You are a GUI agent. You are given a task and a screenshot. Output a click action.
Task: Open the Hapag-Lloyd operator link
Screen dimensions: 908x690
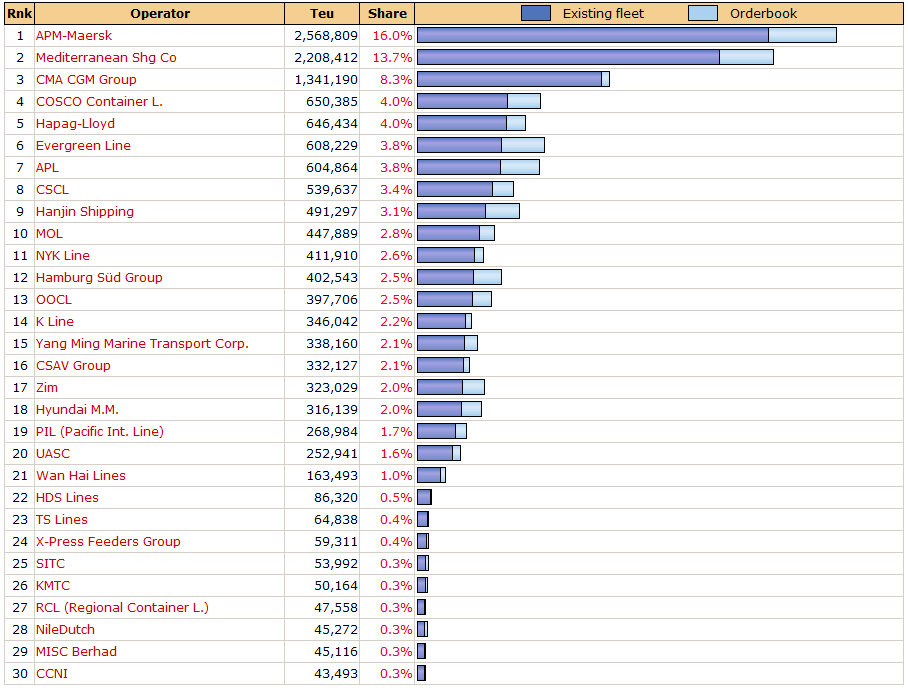click(x=75, y=124)
